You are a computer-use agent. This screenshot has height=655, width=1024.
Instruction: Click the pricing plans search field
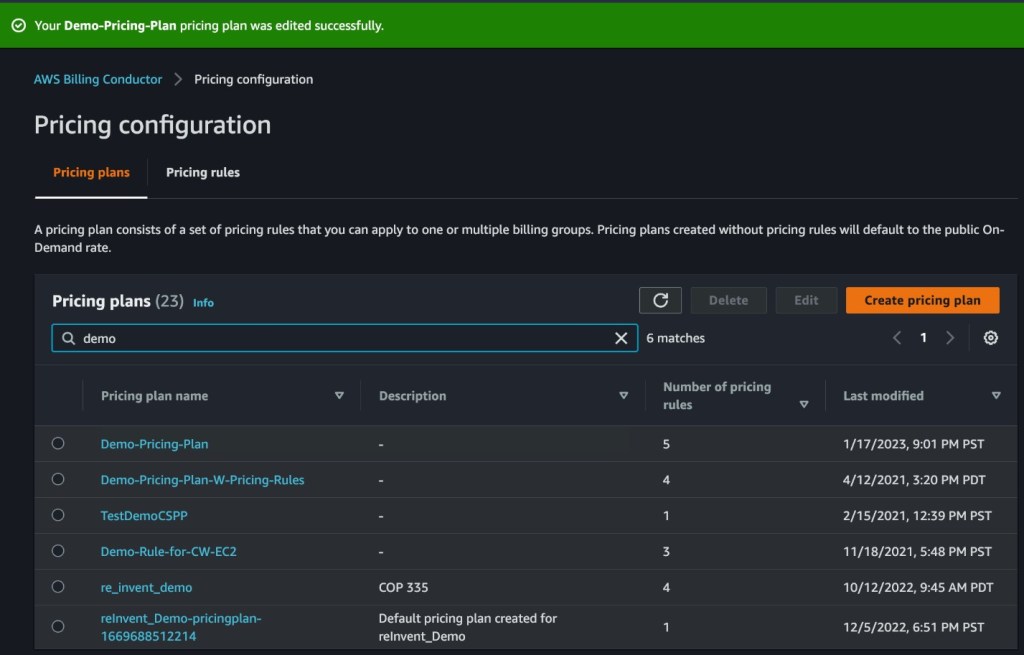click(x=340, y=339)
